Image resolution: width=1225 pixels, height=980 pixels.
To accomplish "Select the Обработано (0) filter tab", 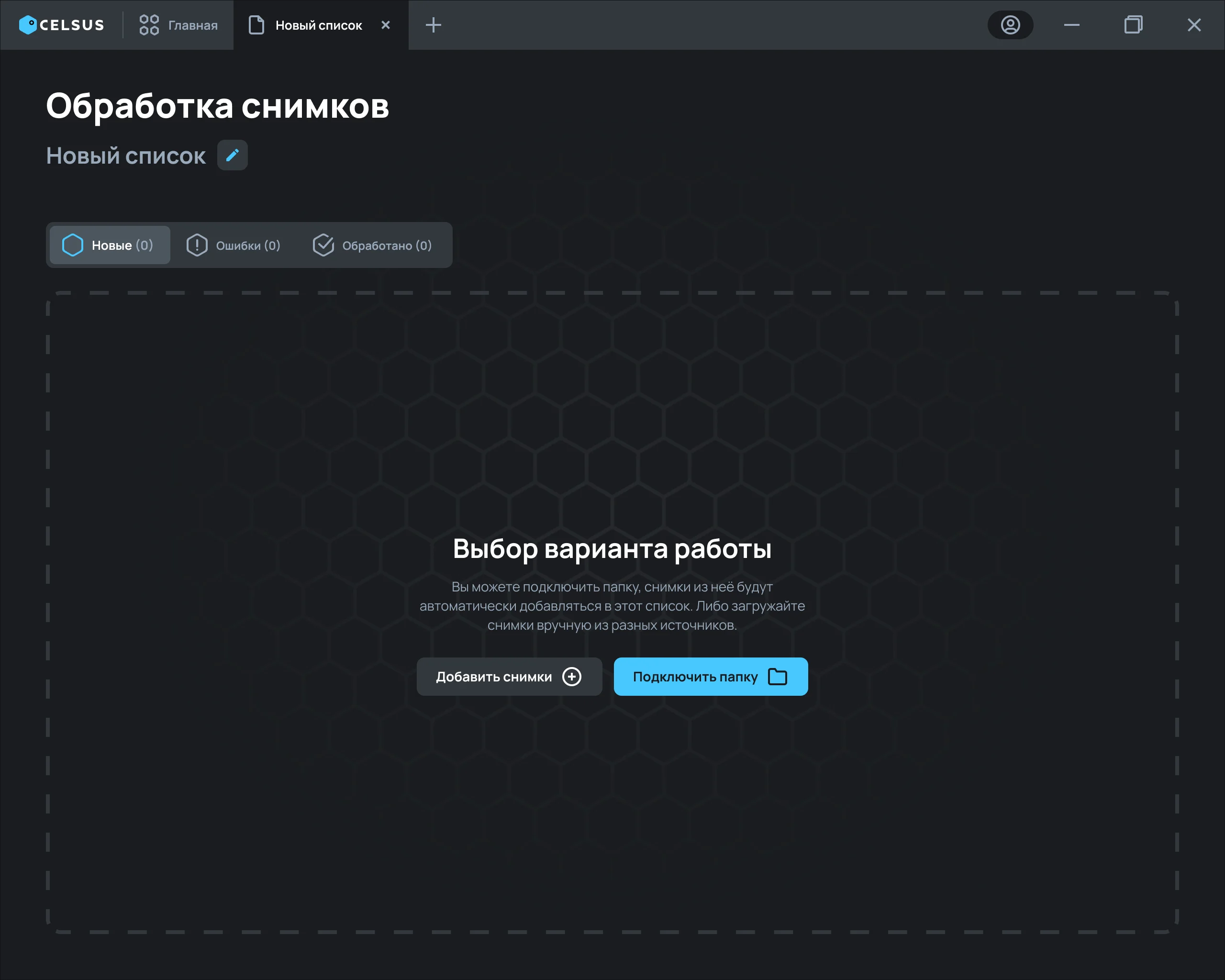I will pos(373,245).
